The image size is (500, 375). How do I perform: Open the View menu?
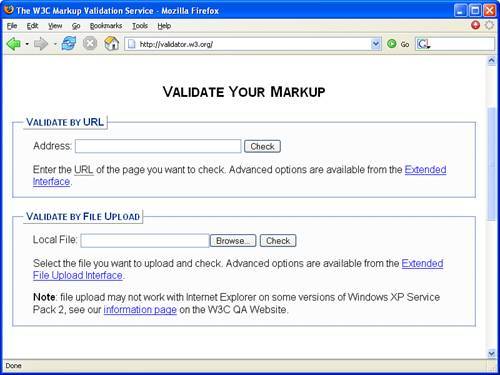pyautogui.click(x=55, y=26)
